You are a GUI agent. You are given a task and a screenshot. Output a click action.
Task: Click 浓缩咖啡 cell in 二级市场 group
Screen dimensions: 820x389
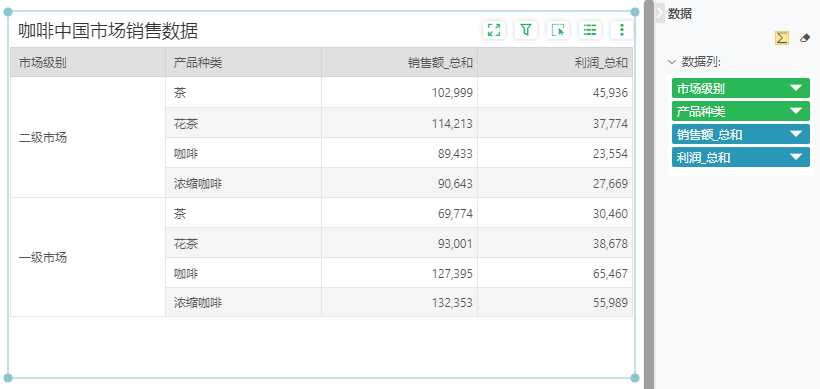(x=243, y=184)
